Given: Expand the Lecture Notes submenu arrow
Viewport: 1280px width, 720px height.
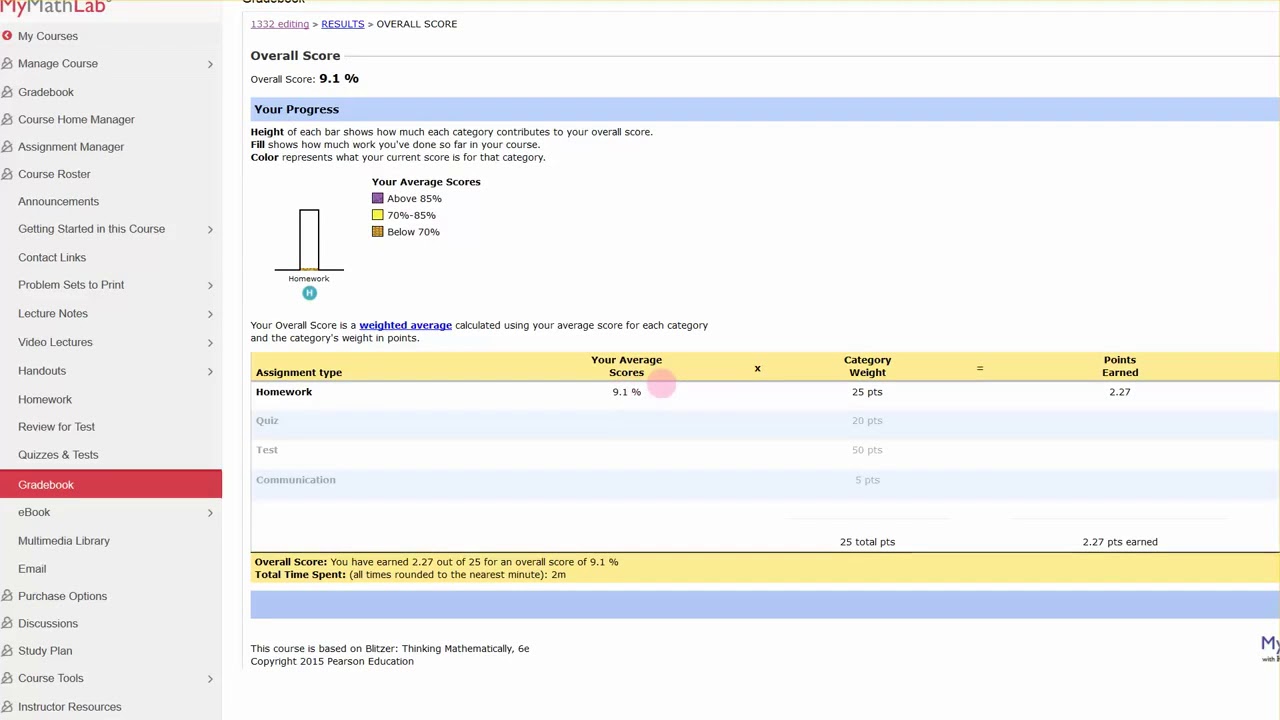Looking at the screenshot, I should point(210,314).
